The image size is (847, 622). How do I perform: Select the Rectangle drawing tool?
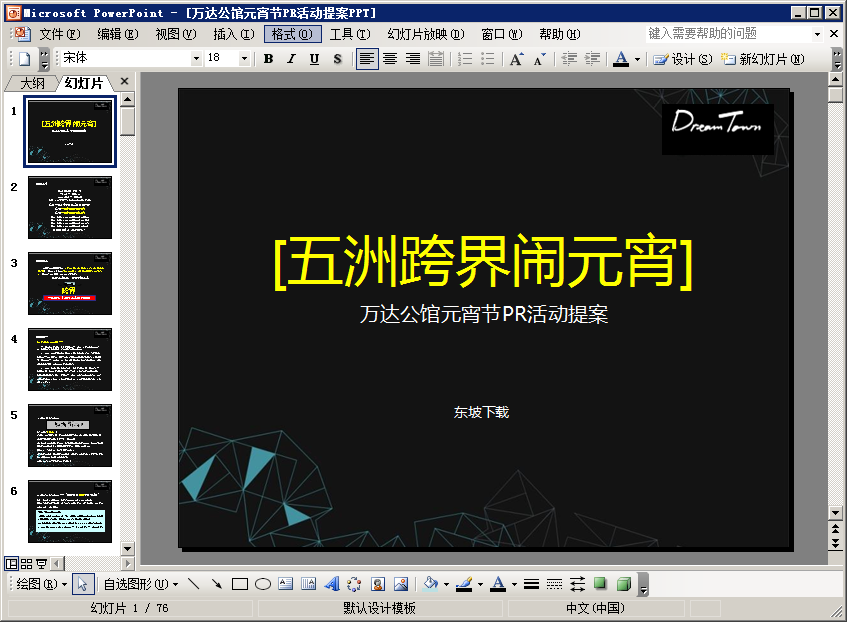[x=240, y=584]
